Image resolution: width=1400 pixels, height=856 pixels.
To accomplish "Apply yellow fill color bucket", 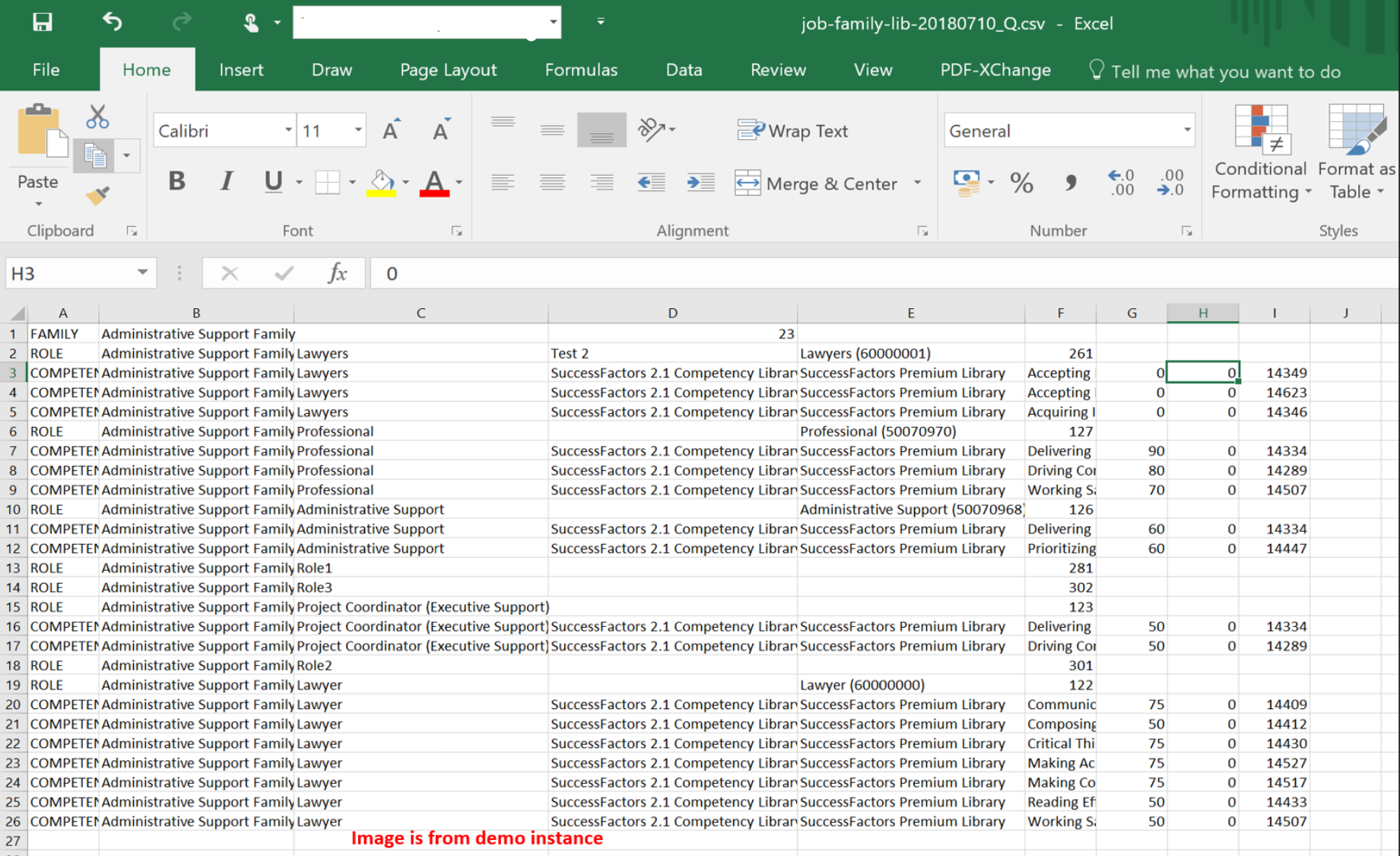I will tap(381, 183).
